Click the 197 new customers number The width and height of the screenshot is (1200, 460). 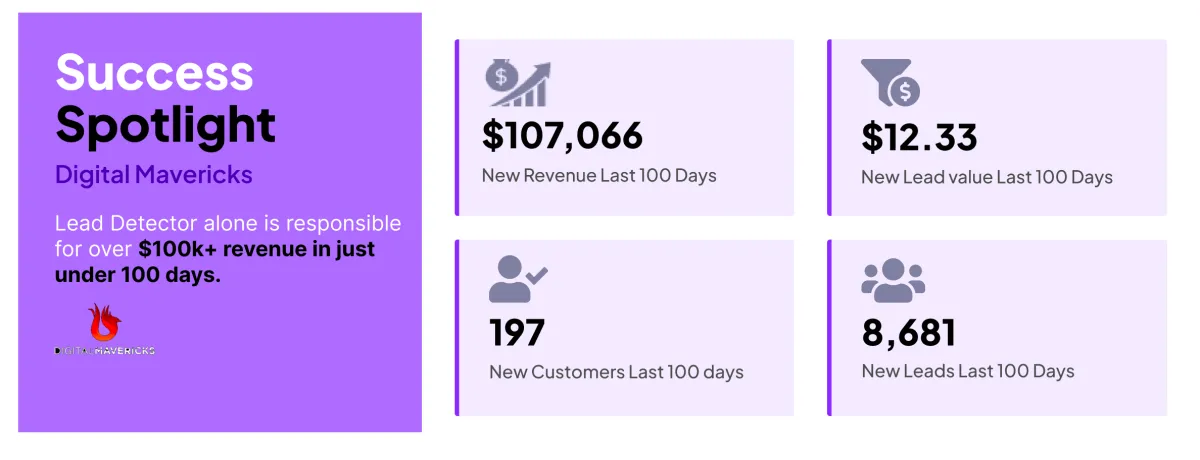pos(517,333)
